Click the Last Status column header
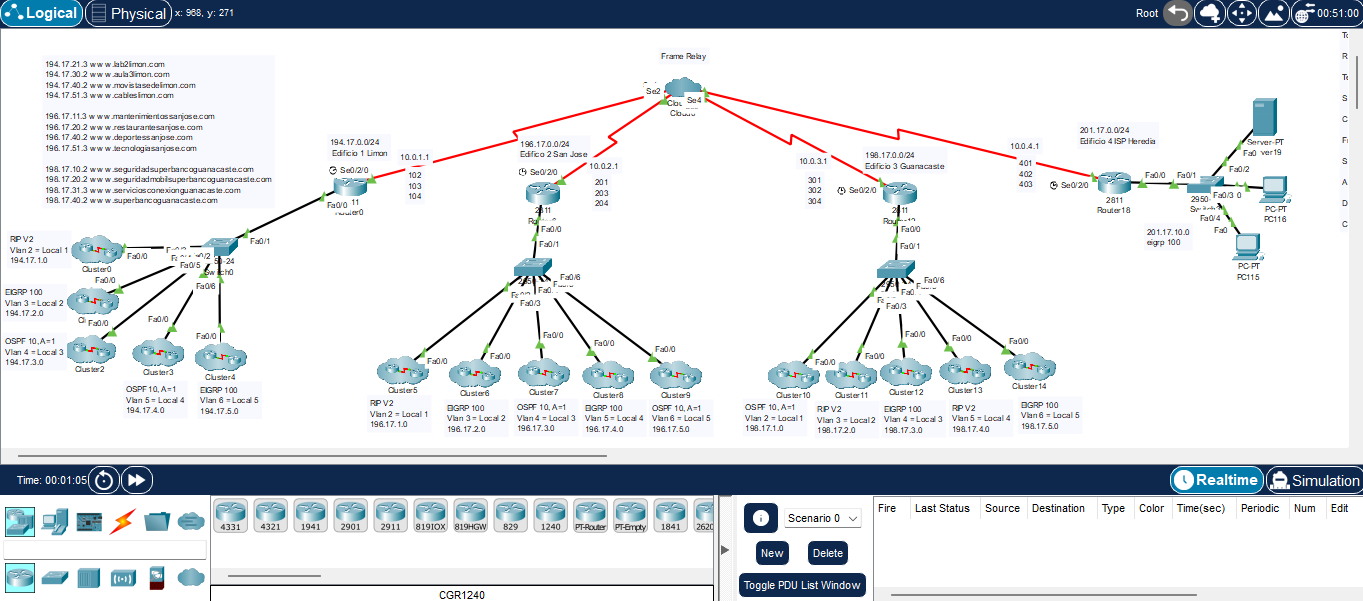The width and height of the screenshot is (1363, 601). pos(942,508)
